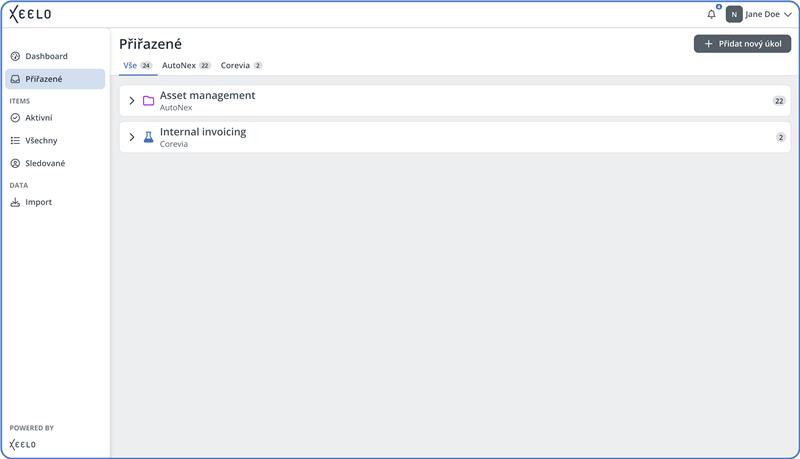
Task: Click the Xeelo logo in top bar
Action: (30, 14)
